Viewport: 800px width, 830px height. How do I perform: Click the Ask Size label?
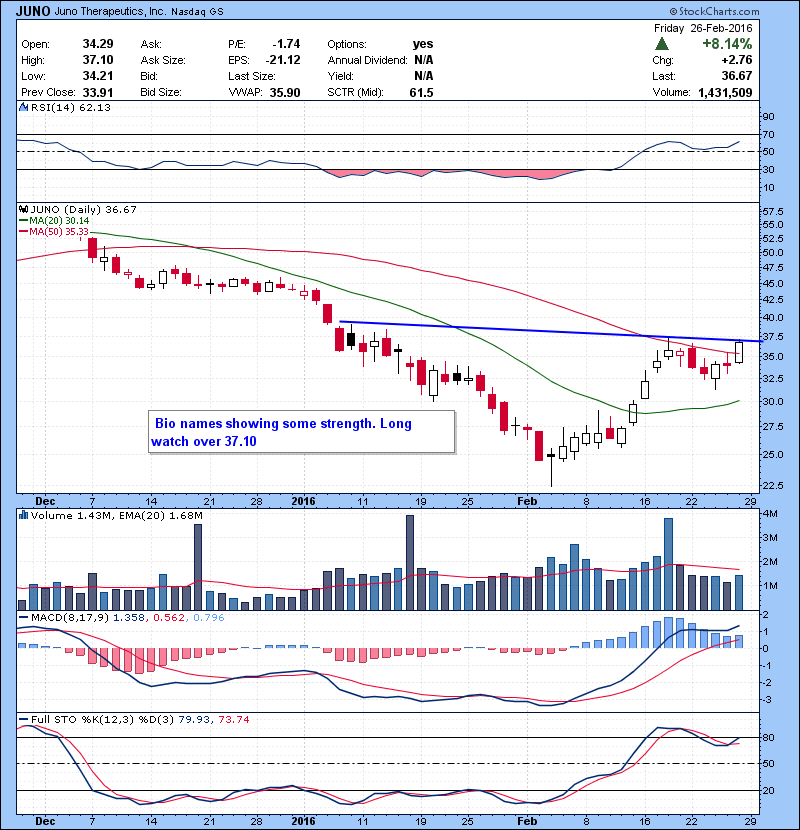point(163,60)
